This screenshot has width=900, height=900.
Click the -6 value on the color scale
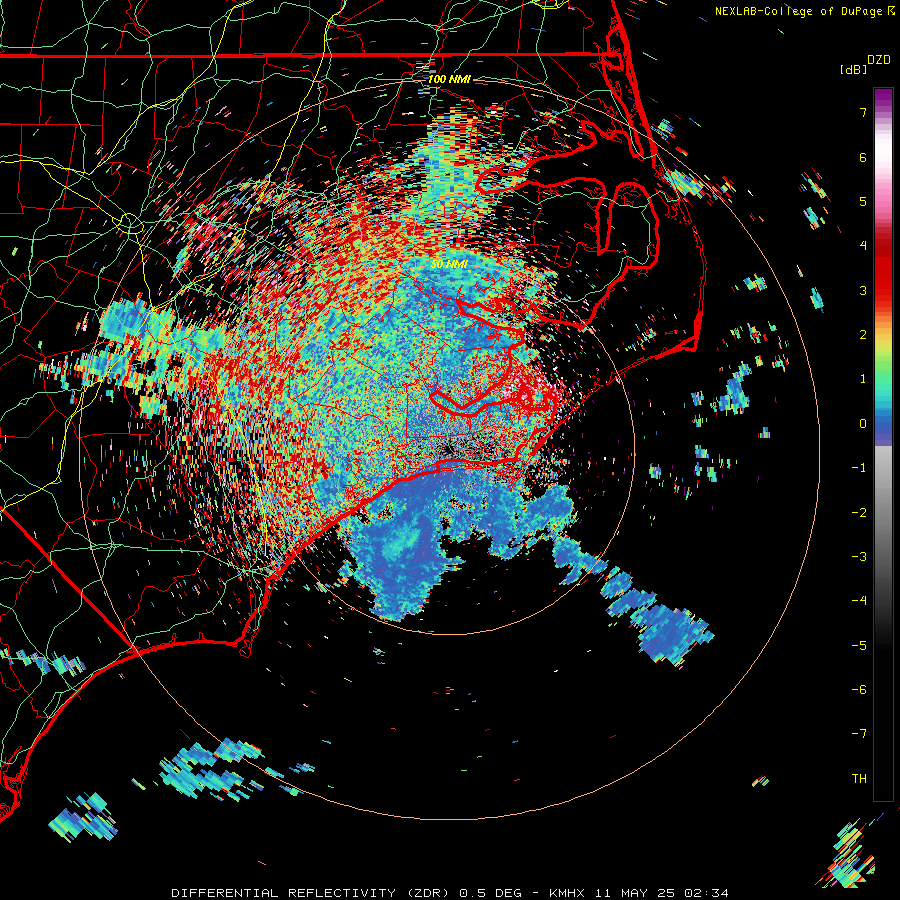click(859, 689)
